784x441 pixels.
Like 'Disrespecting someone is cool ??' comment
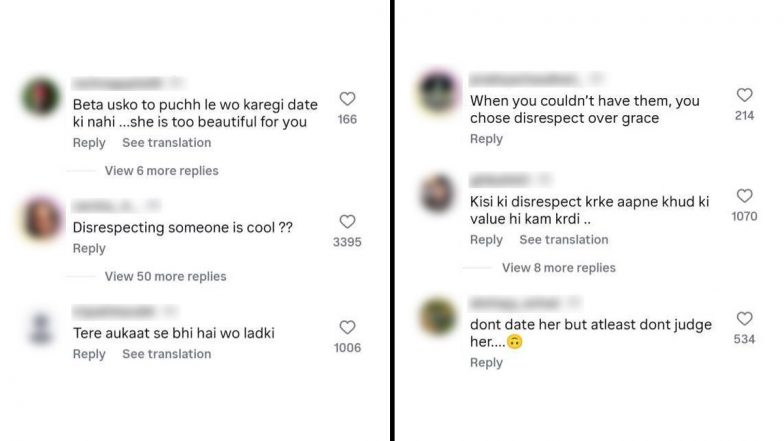[347, 222]
